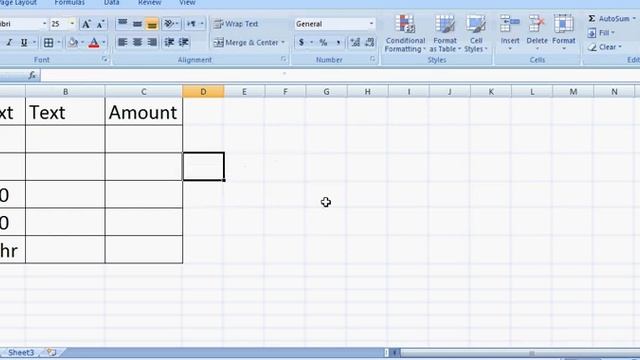
Task: Open the Clear menu
Action: click(604, 47)
